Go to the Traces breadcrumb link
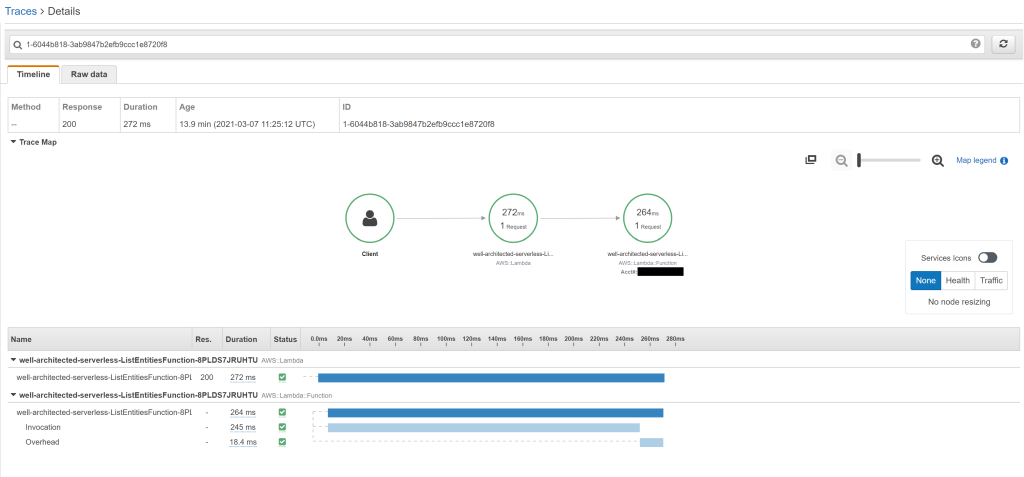The width and height of the screenshot is (1024, 477). click(21, 11)
